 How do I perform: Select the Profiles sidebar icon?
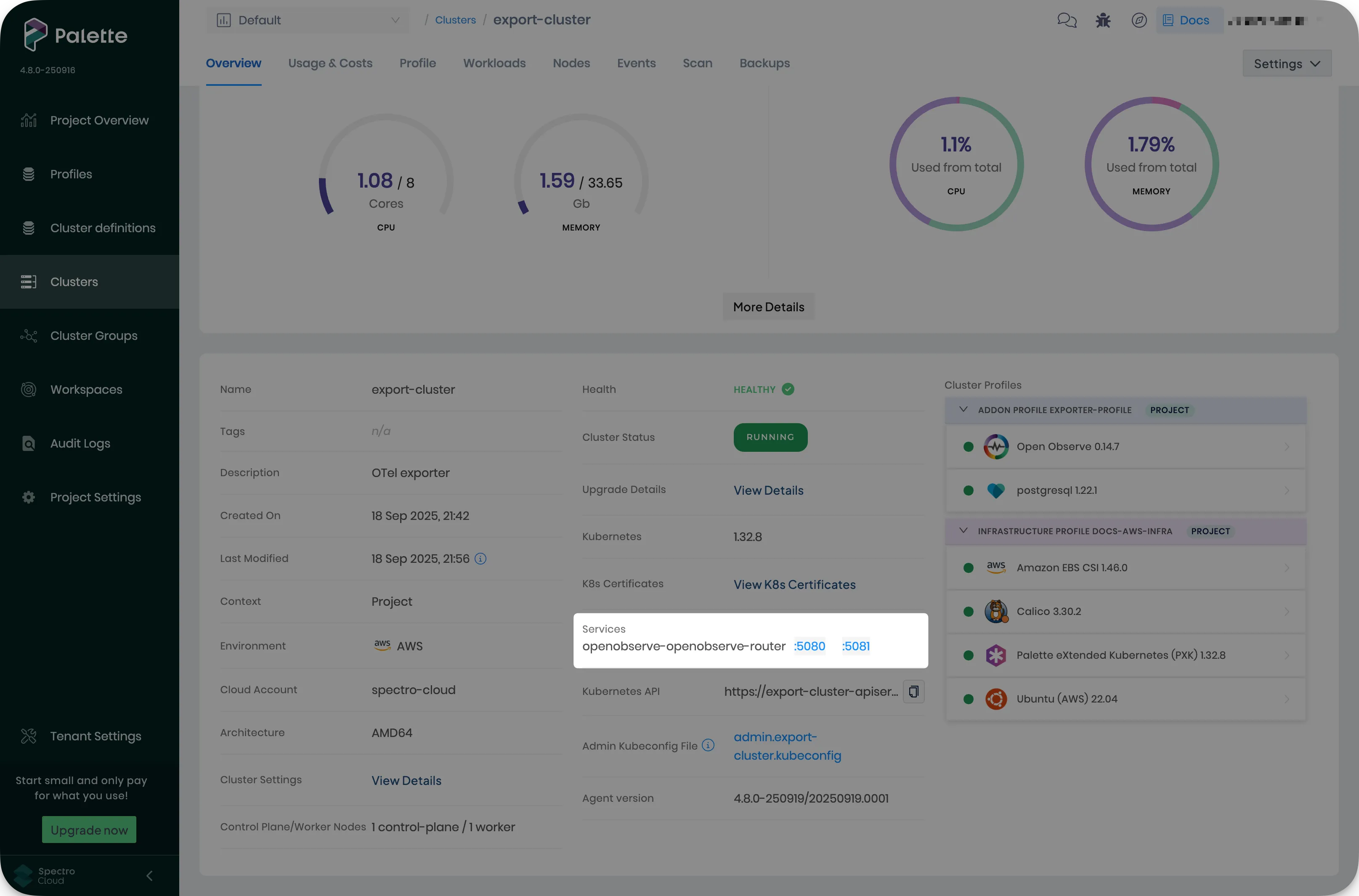pyautogui.click(x=29, y=174)
